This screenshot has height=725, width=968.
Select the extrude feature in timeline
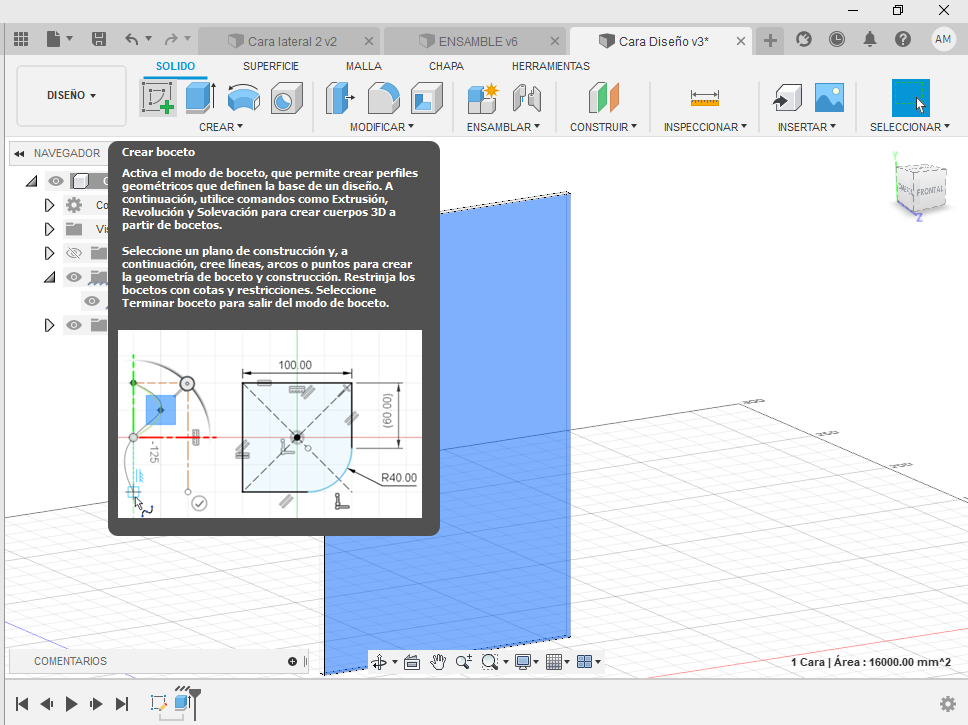point(182,702)
